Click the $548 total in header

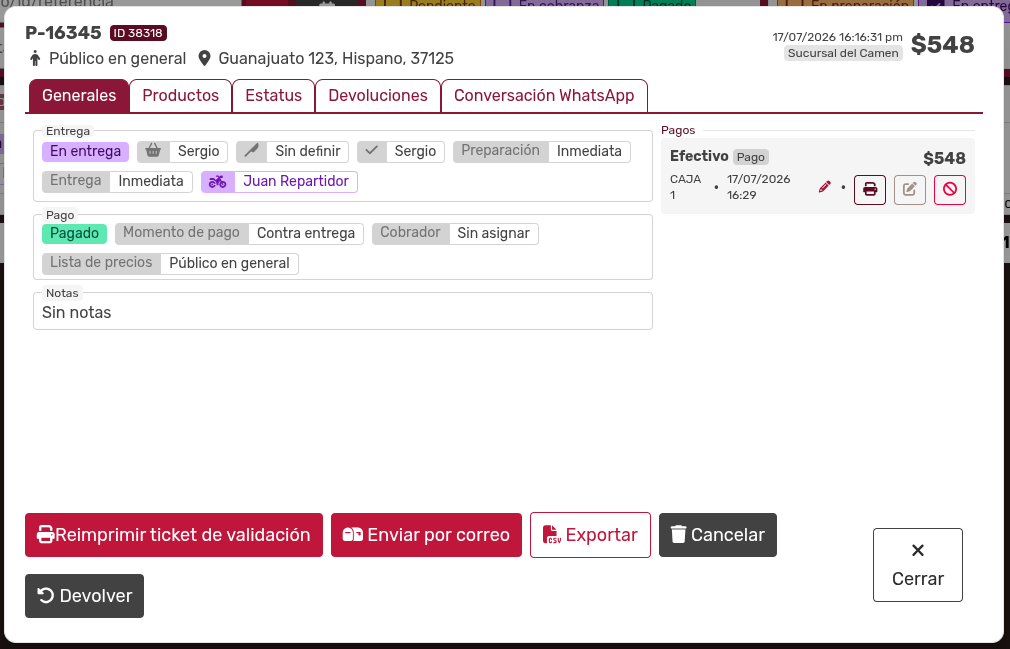point(942,44)
